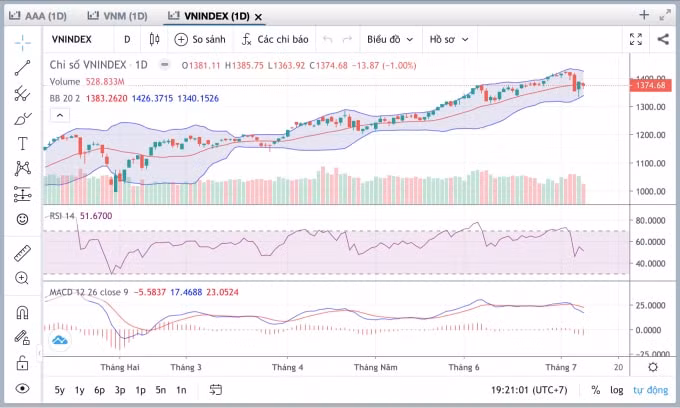
Task: Click the minus button beside Chỉ số VNINDEX
Action: (164, 65)
